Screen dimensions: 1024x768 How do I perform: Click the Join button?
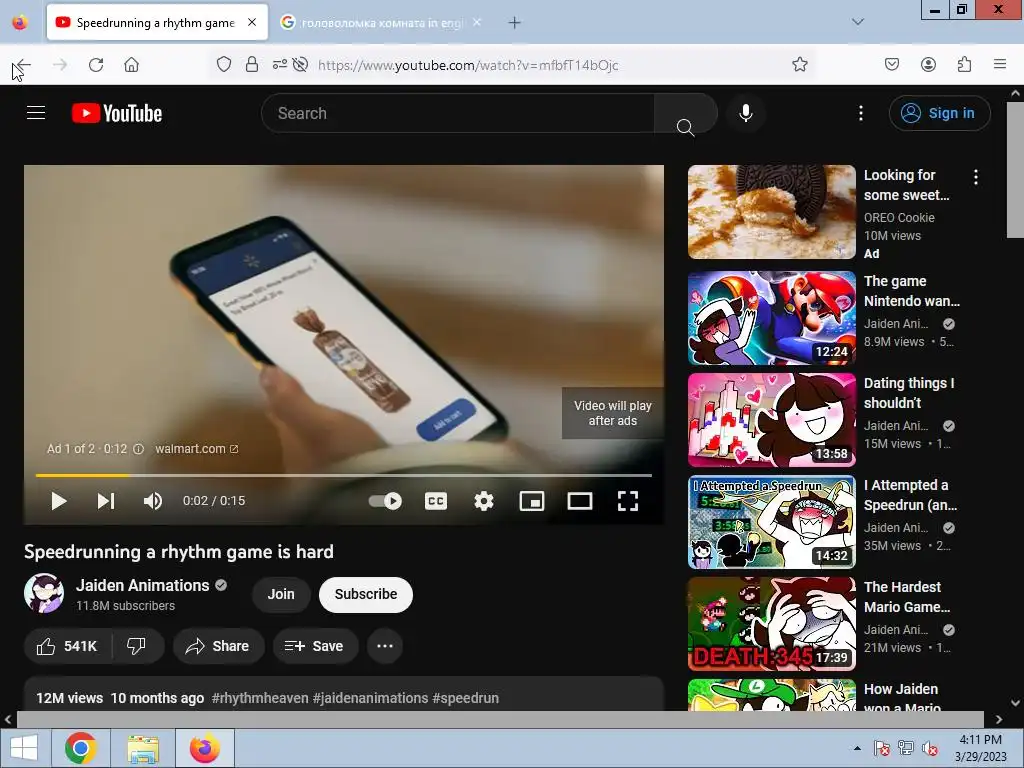[281, 594]
